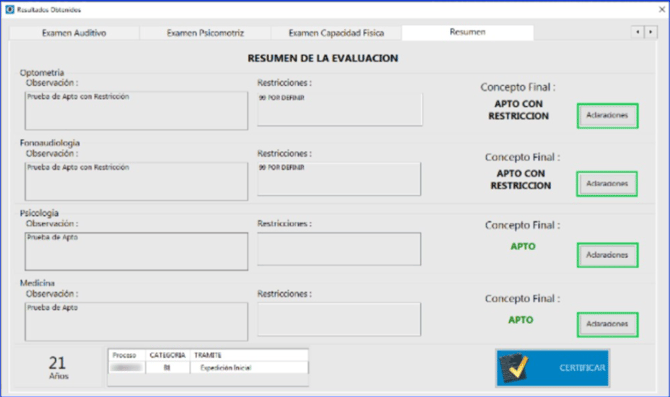Focus the Fonoaudiología Restricciones box

[339, 179]
